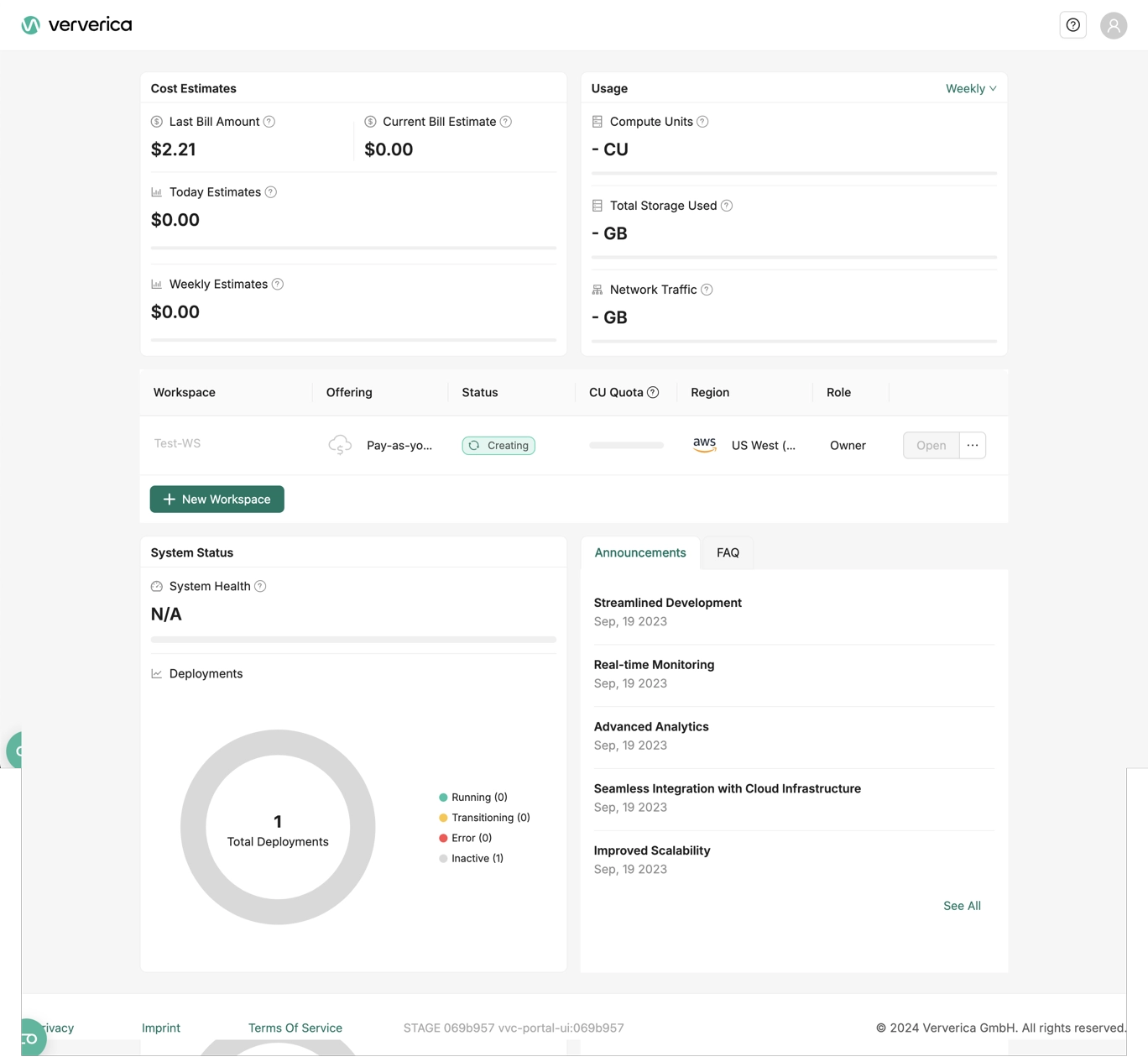Click the chart icon beside Today Estimates
The height and width of the screenshot is (1062, 1148).
(x=157, y=192)
